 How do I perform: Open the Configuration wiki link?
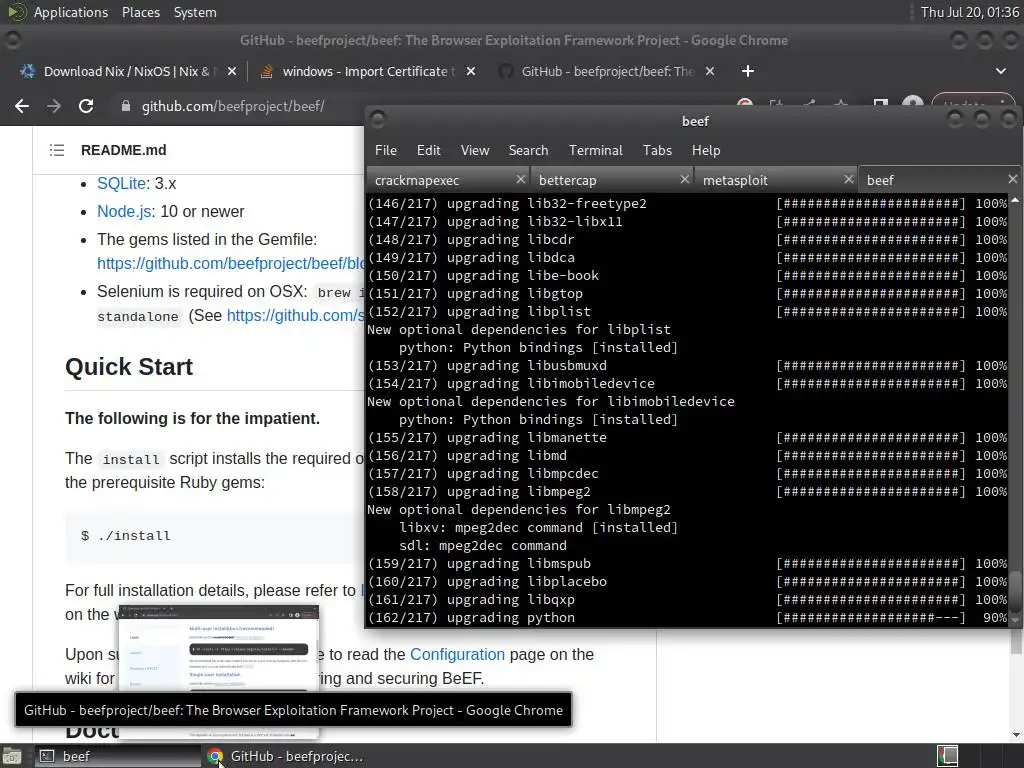(457, 654)
